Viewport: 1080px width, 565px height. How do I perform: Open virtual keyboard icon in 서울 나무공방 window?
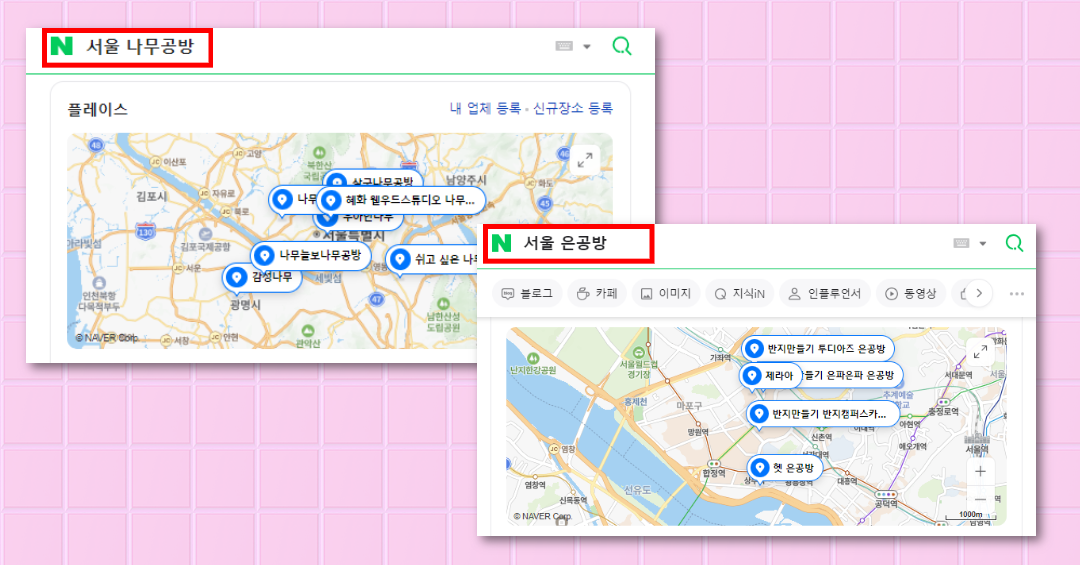pos(564,46)
